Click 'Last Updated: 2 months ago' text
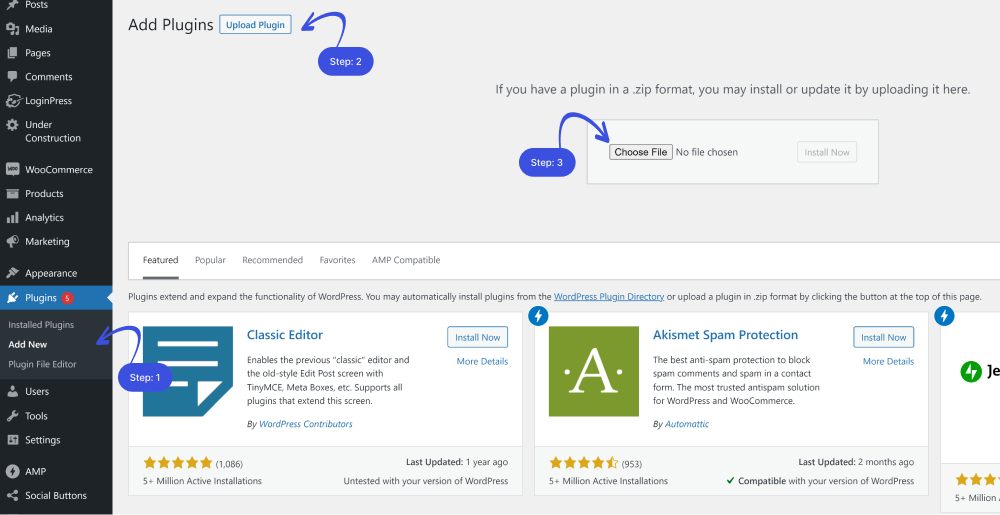The width and height of the screenshot is (1000, 515). (856, 462)
